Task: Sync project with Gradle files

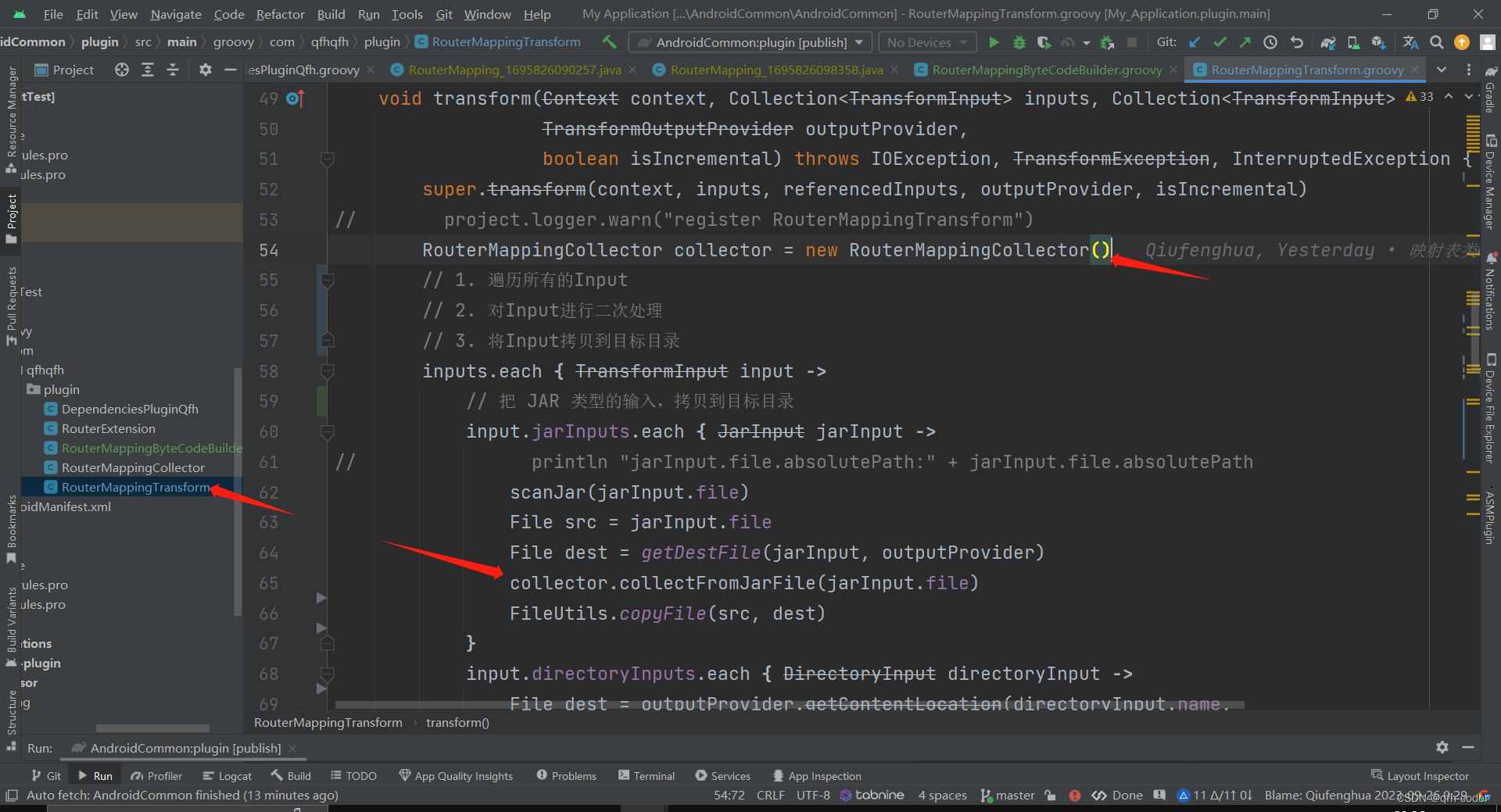Action: [1327, 42]
